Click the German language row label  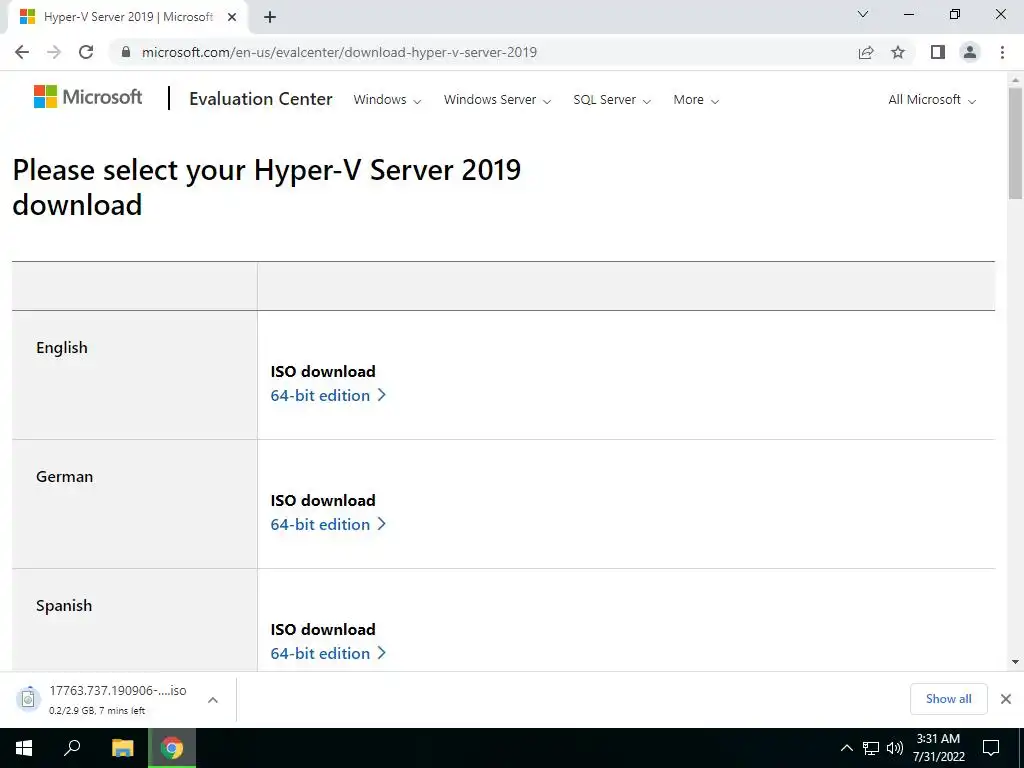pyautogui.click(x=65, y=477)
